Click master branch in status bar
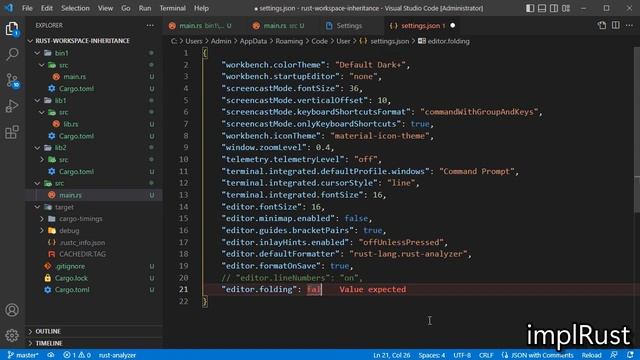This screenshot has width=640, height=360. (x=23, y=355)
